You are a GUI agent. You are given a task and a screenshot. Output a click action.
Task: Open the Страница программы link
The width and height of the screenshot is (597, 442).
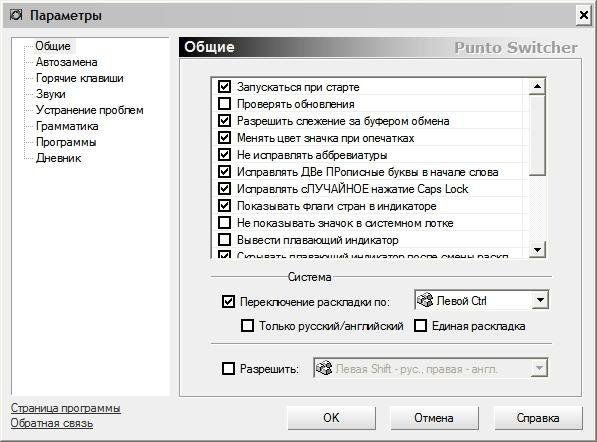point(65,408)
